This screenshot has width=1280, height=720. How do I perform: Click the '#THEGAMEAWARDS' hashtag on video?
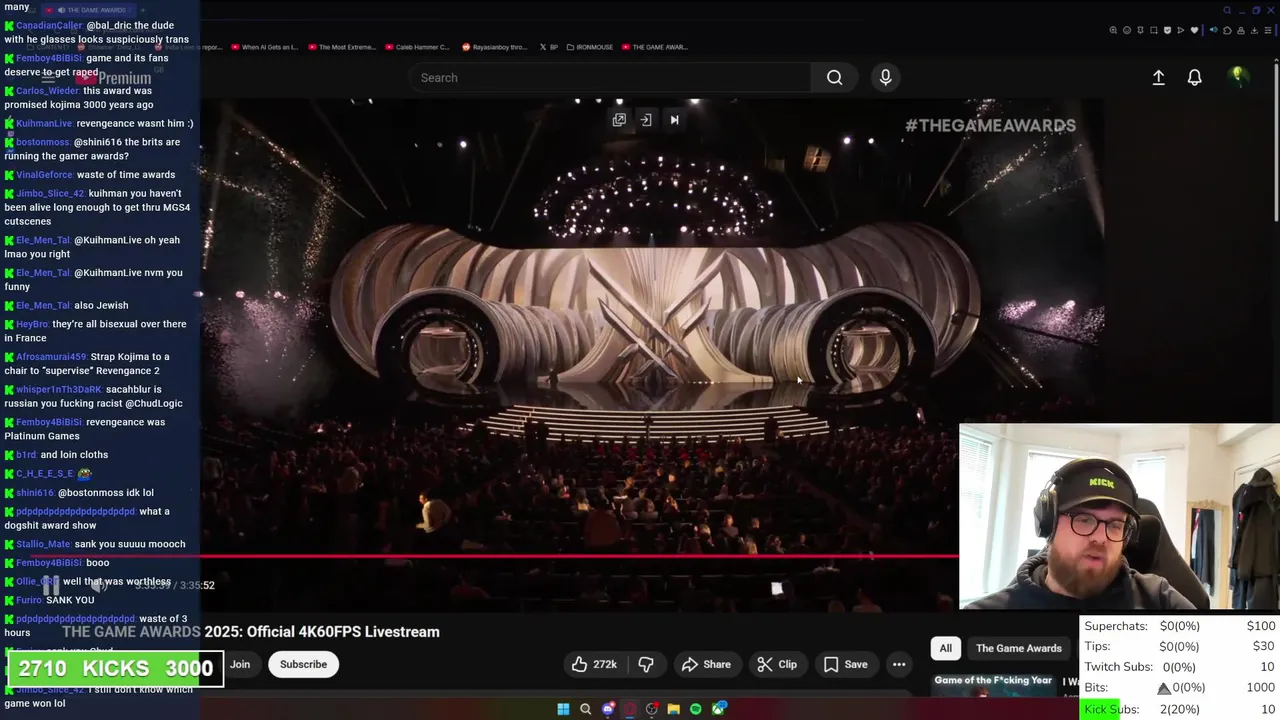pyautogui.click(x=990, y=125)
